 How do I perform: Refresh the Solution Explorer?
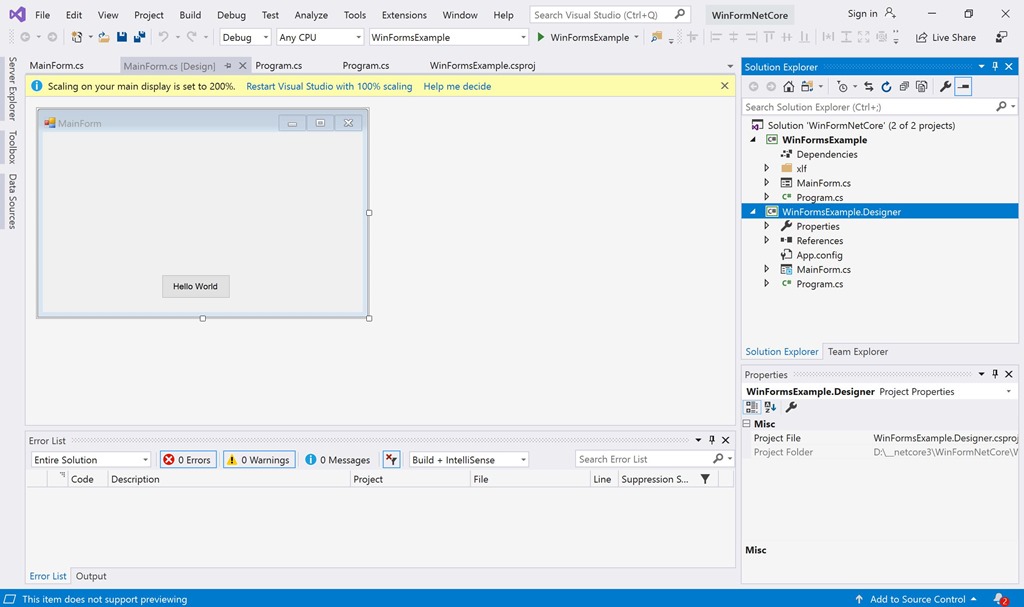[887, 86]
